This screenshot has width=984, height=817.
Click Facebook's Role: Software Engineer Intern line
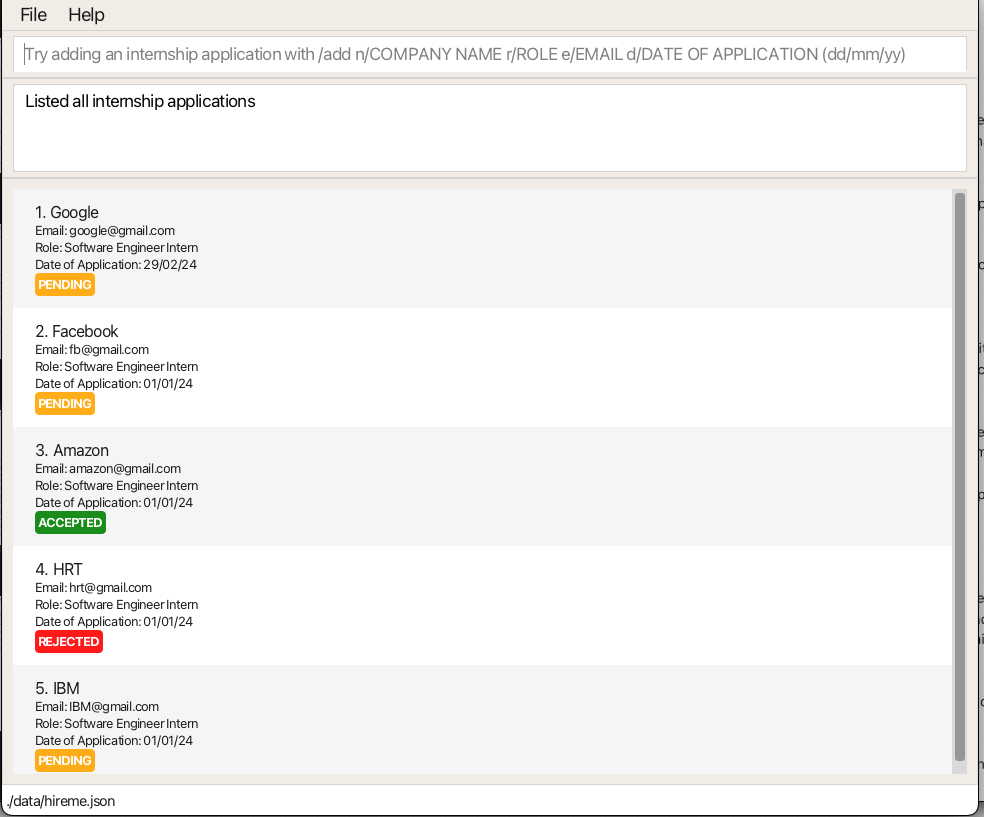coord(117,366)
